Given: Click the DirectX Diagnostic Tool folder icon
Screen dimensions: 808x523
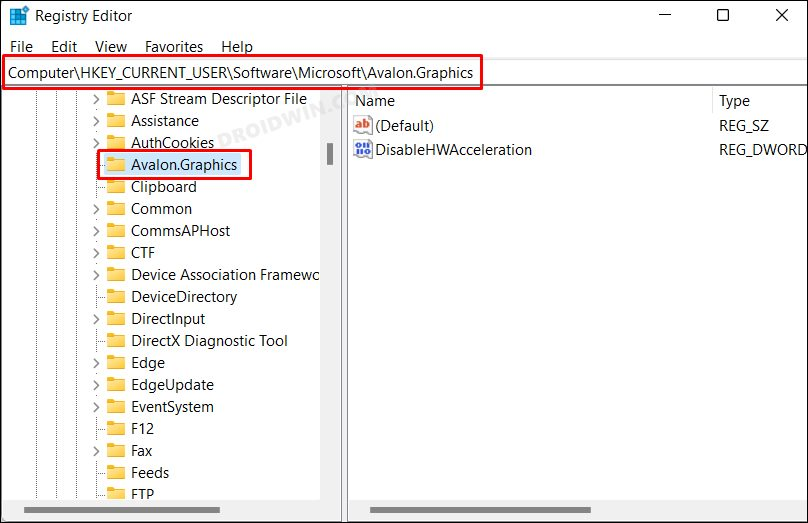Looking at the screenshot, I should [116, 341].
